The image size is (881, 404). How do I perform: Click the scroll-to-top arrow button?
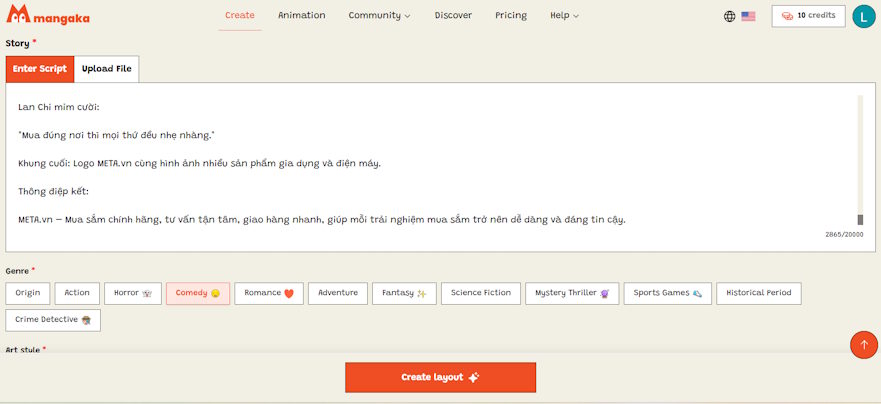pos(864,345)
